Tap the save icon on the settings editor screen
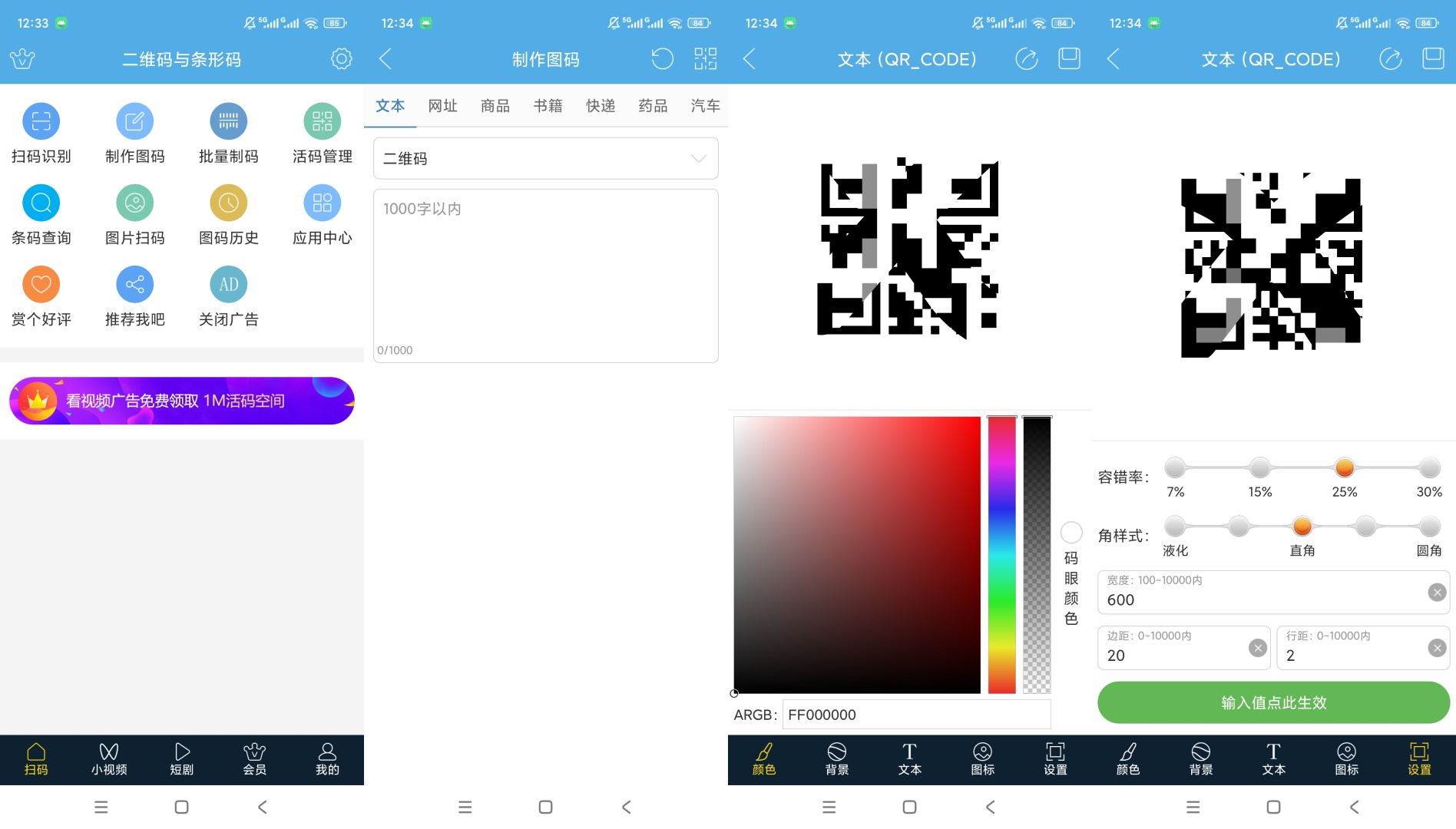This screenshot has width=1456, height=829. coord(1434,59)
